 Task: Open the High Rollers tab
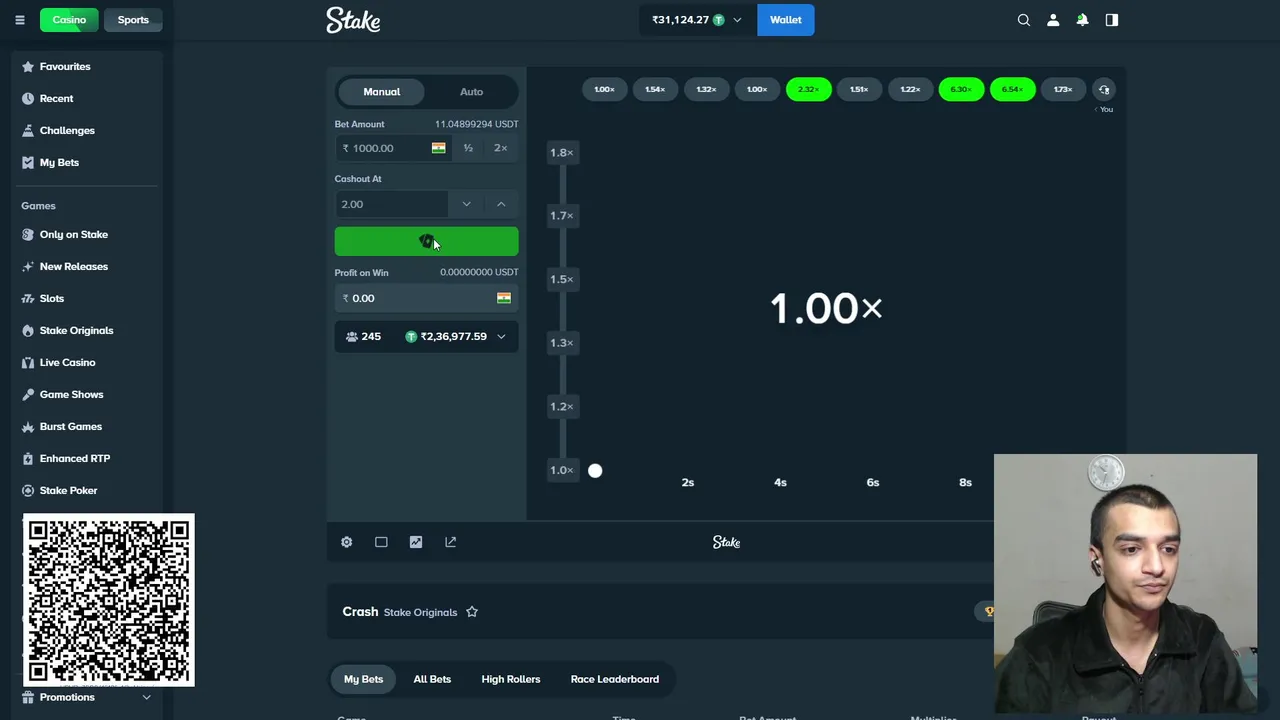(510, 679)
